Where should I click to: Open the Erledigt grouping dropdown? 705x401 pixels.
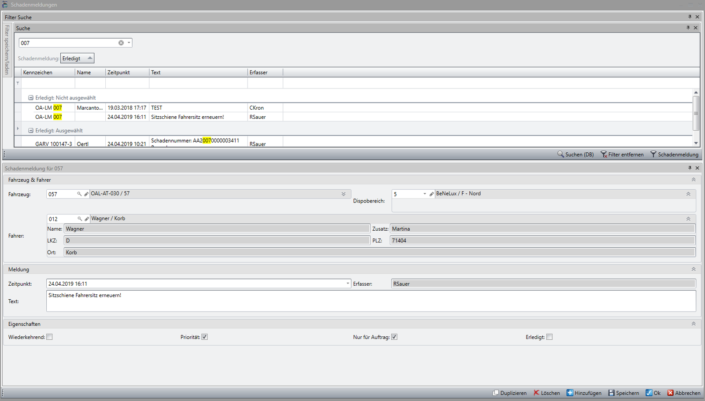(77, 59)
